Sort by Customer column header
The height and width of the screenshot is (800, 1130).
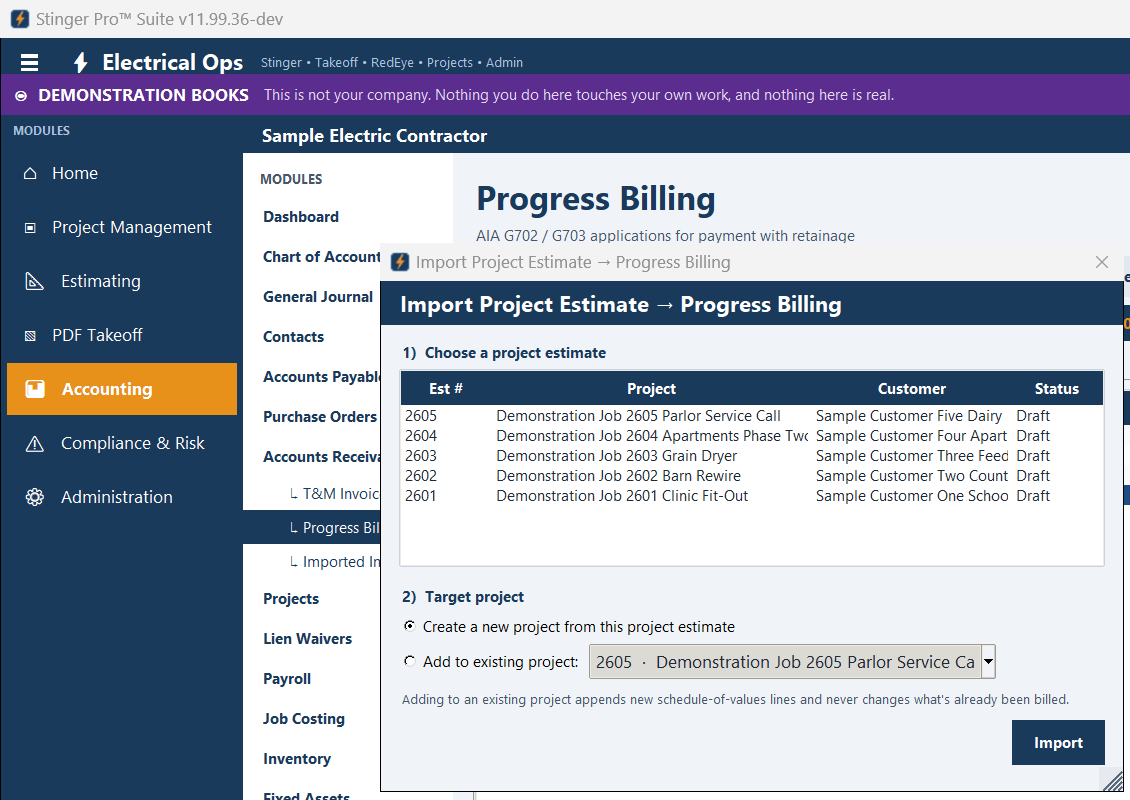pyautogui.click(x=912, y=388)
